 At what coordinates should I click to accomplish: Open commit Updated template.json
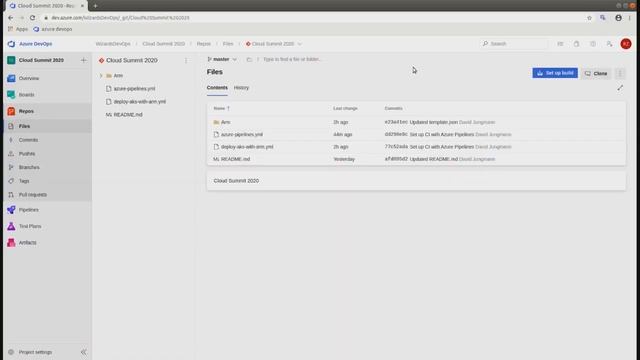click(433, 122)
